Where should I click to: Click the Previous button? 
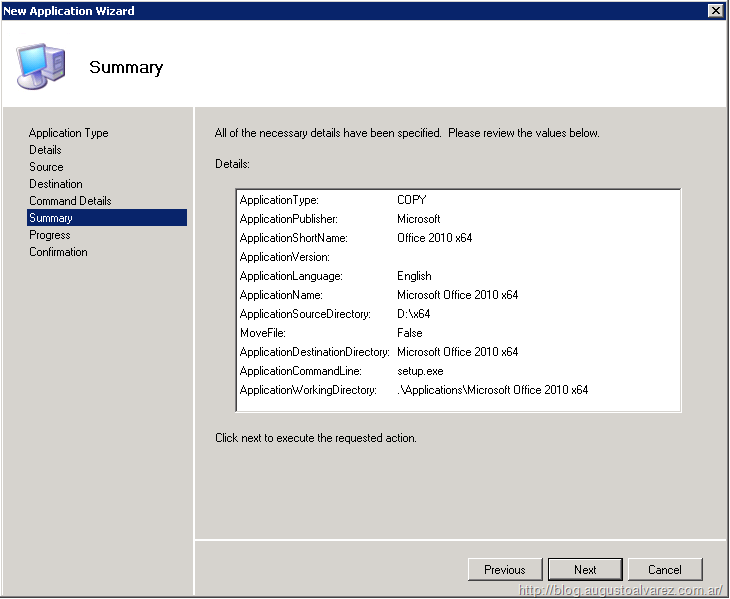(505, 569)
